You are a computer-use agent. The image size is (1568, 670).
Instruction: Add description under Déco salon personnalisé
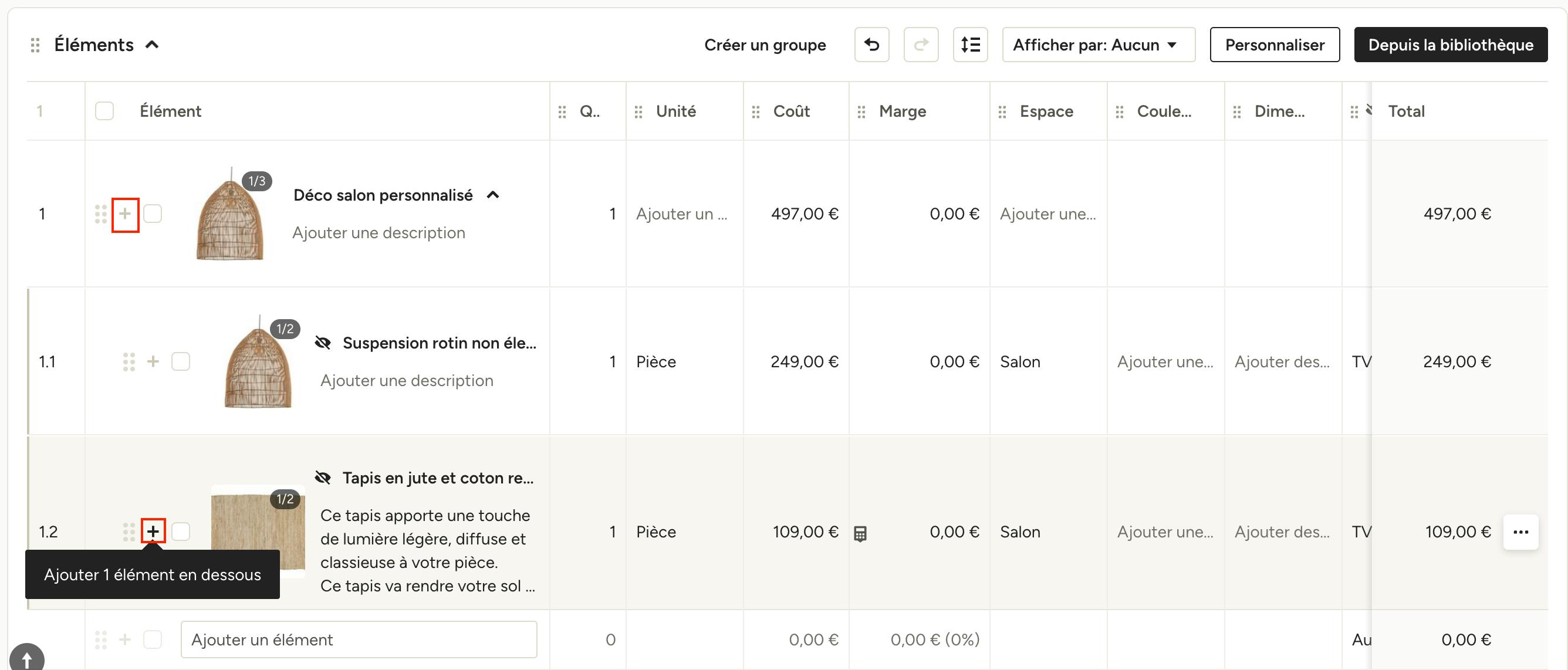[x=379, y=233]
